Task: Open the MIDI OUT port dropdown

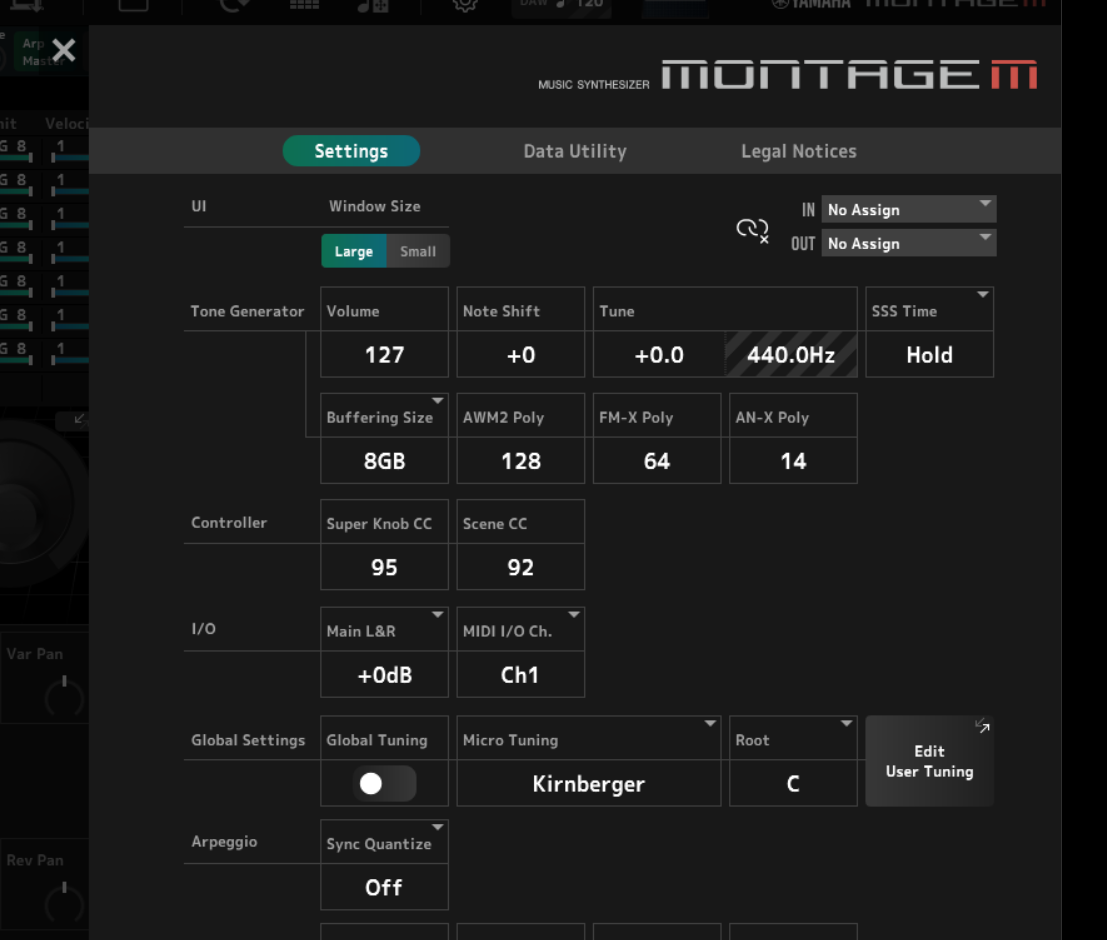Action: [x=908, y=243]
